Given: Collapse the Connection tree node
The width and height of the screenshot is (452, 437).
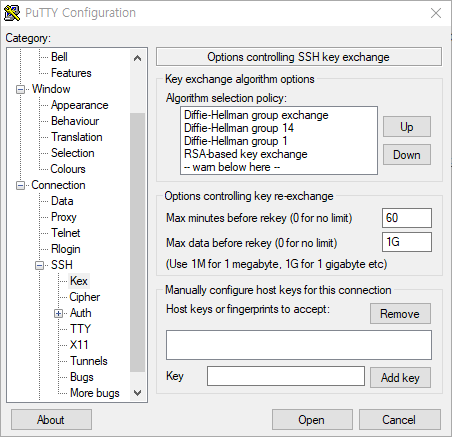Looking at the screenshot, I should pos(21,185).
